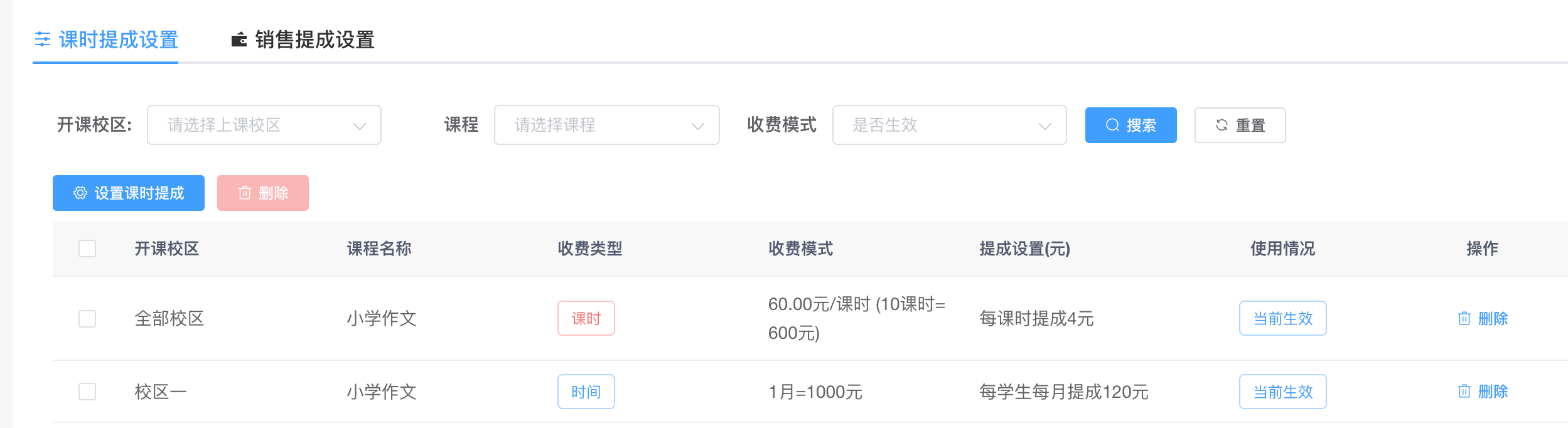
Task: Click trash icon in 校区一 row
Action: [x=1464, y=392]
